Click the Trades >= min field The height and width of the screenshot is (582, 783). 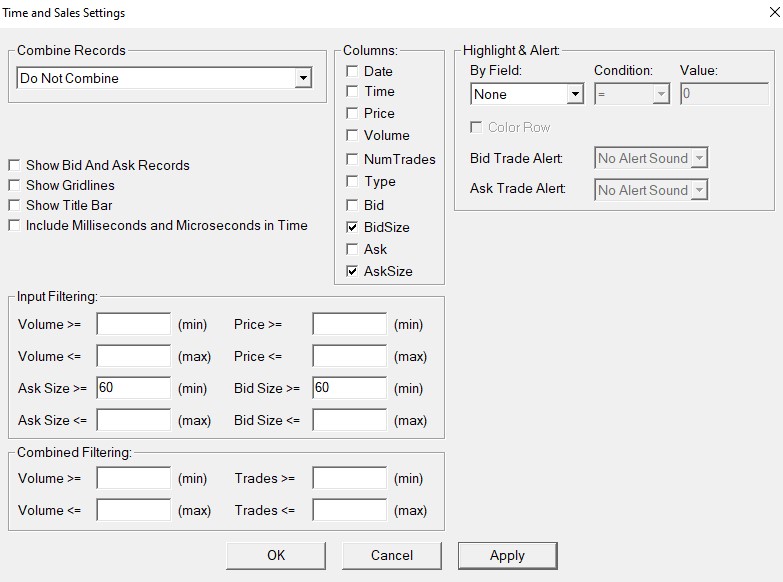[x=350, y=478]
